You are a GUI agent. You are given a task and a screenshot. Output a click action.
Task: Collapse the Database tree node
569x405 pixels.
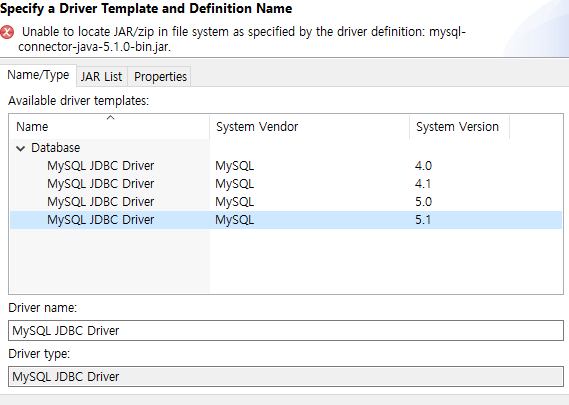click(x=21, y=148)
